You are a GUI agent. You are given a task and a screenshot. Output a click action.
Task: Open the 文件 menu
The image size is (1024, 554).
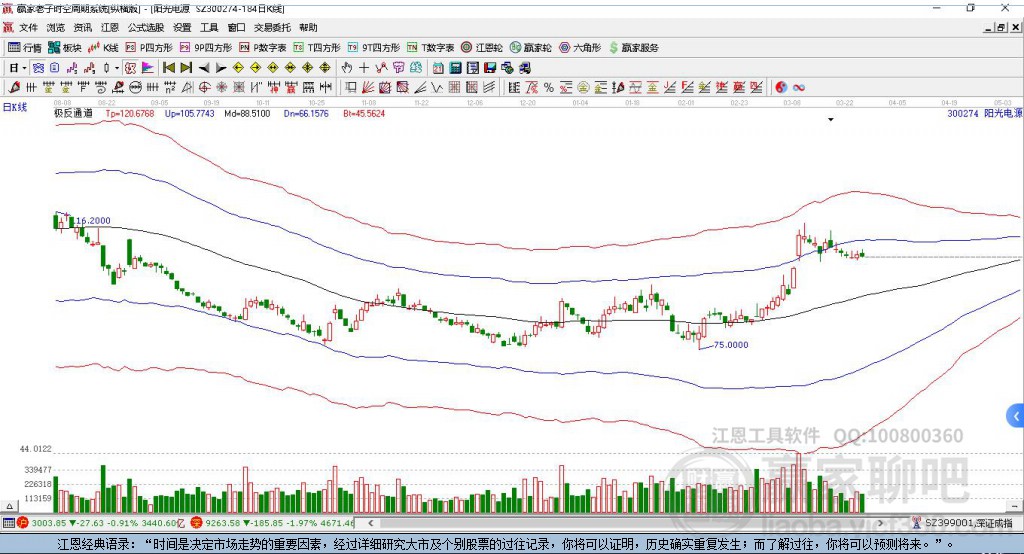(x=28, y=27)
